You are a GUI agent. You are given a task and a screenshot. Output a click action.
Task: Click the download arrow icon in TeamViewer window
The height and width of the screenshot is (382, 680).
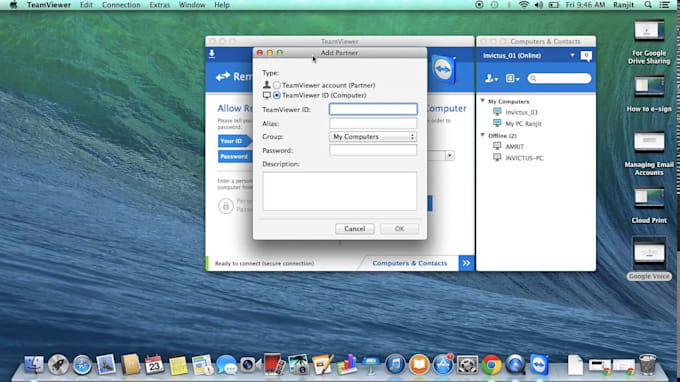(212, 54)
